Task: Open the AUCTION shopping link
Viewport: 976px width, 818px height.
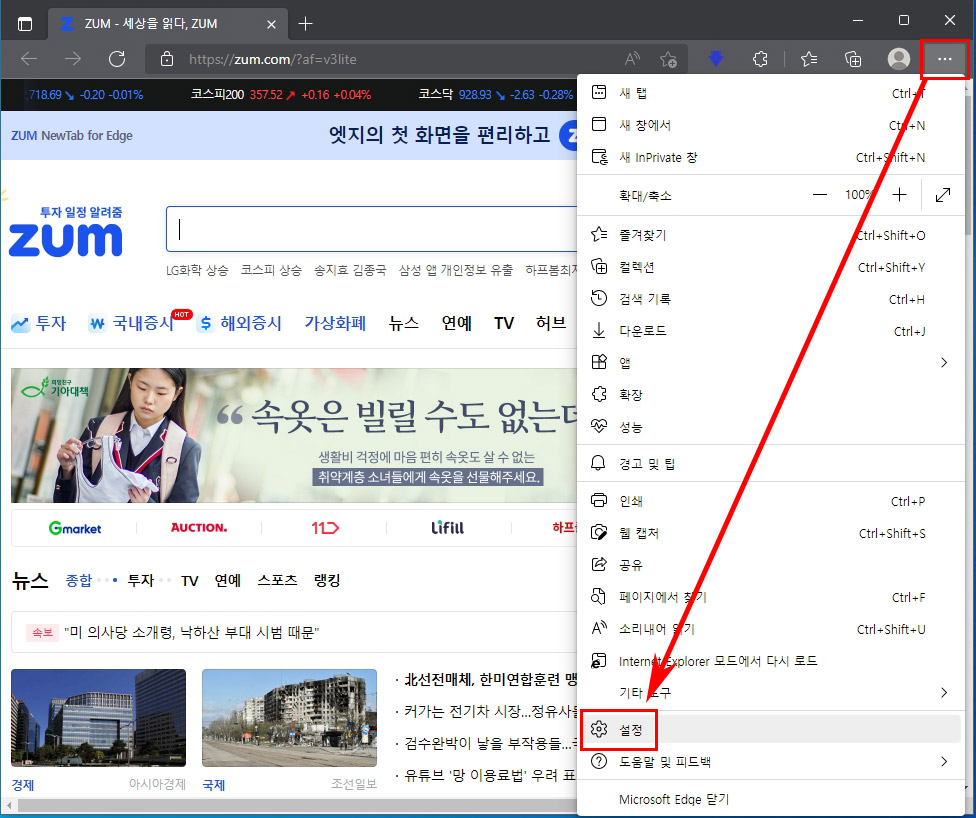Action: coord(199,528)
